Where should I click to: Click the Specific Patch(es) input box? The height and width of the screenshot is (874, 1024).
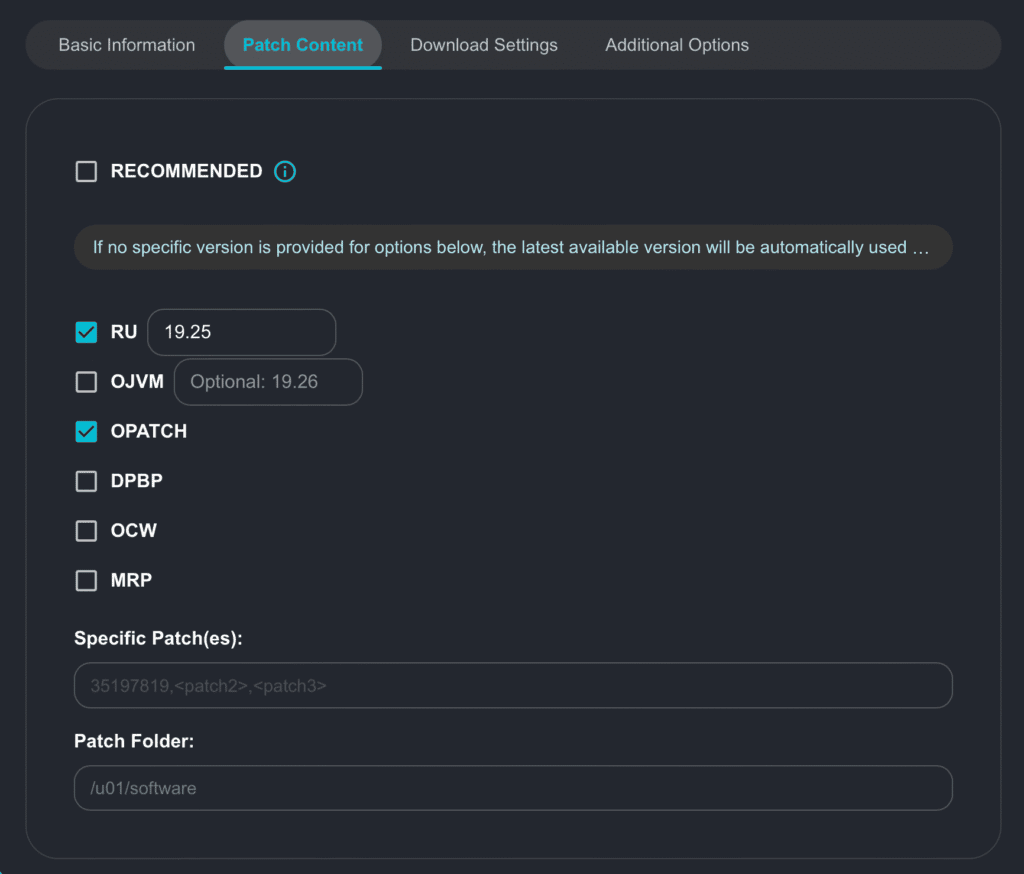[513, 686]
